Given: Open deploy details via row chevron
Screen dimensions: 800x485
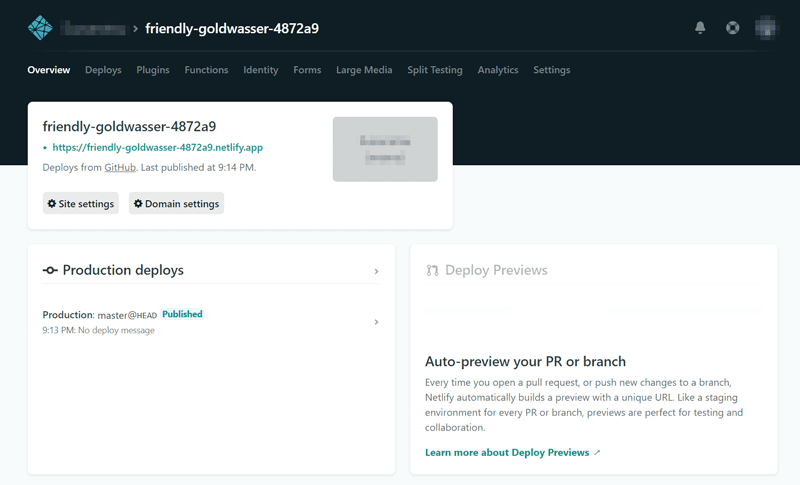Looking at the screenshot, I should pyautogui.click(x=377, y=322).
